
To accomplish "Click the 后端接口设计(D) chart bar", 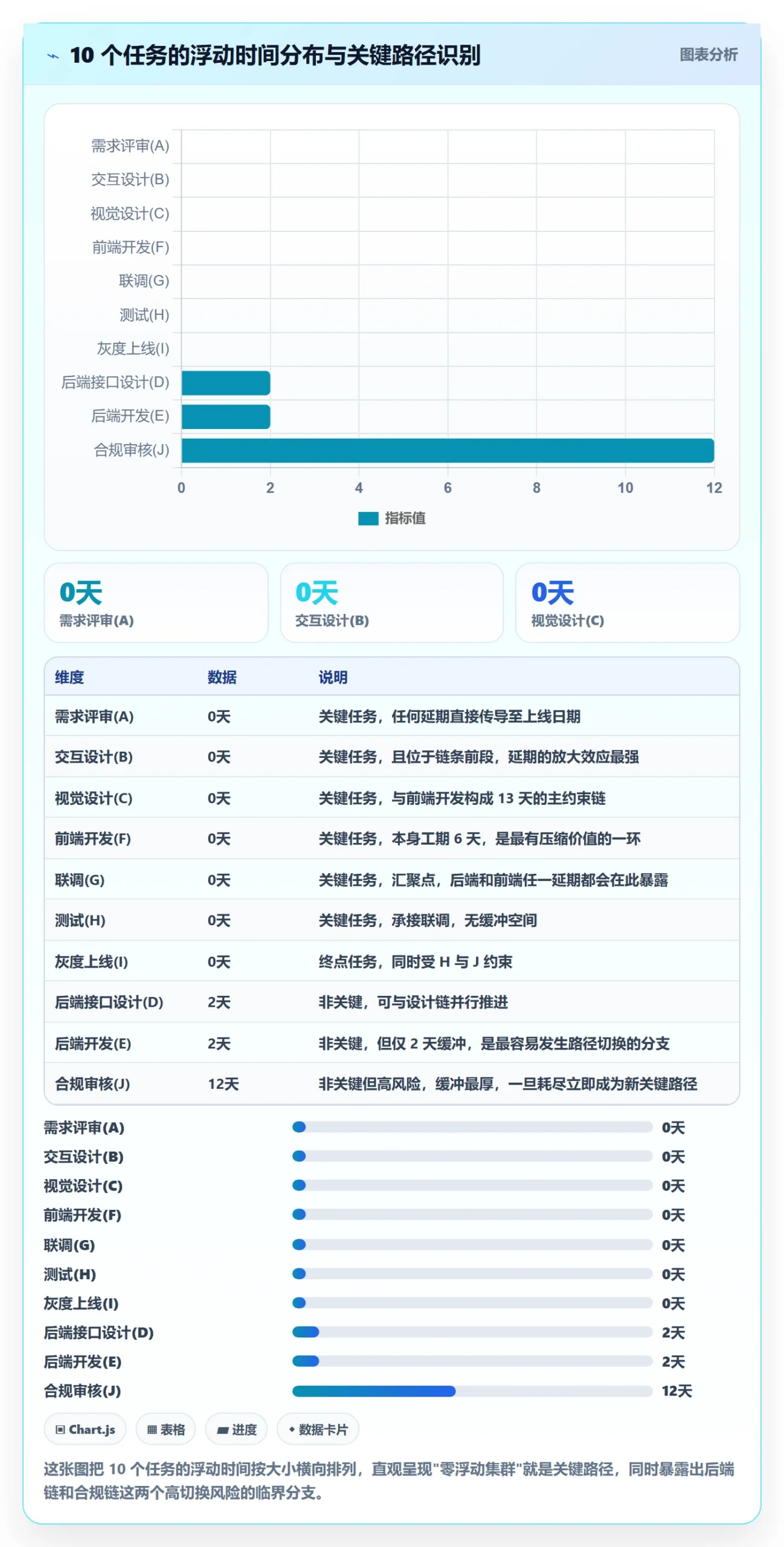I will coord(226,383).
